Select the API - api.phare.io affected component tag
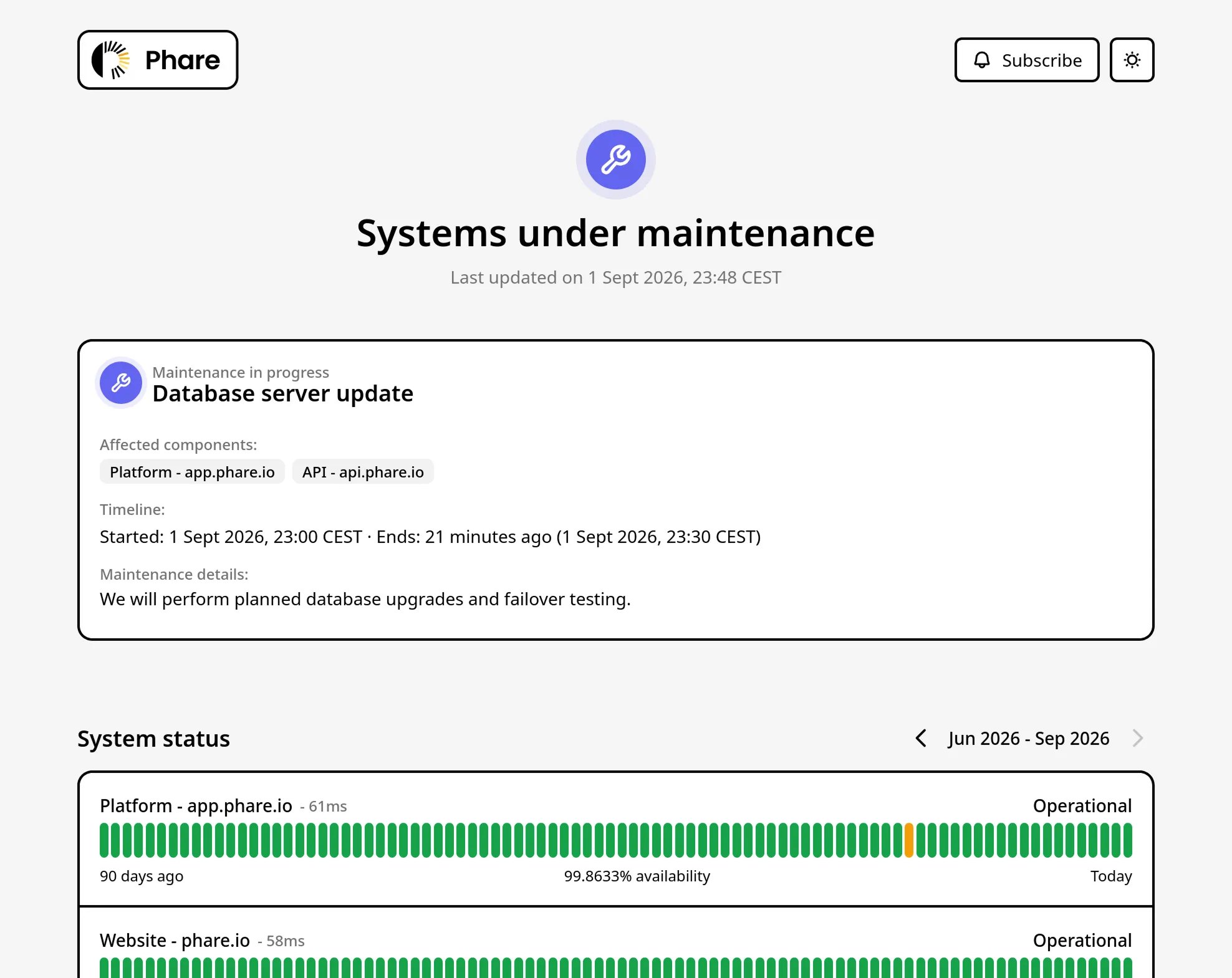 click(x=363, y=472)
